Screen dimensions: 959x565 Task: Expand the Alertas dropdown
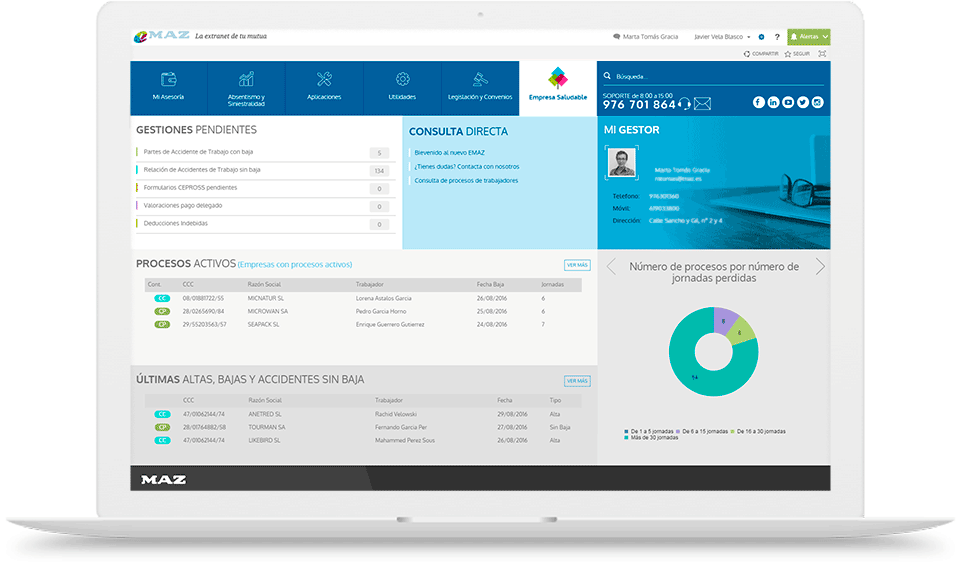tap(808, 37)
